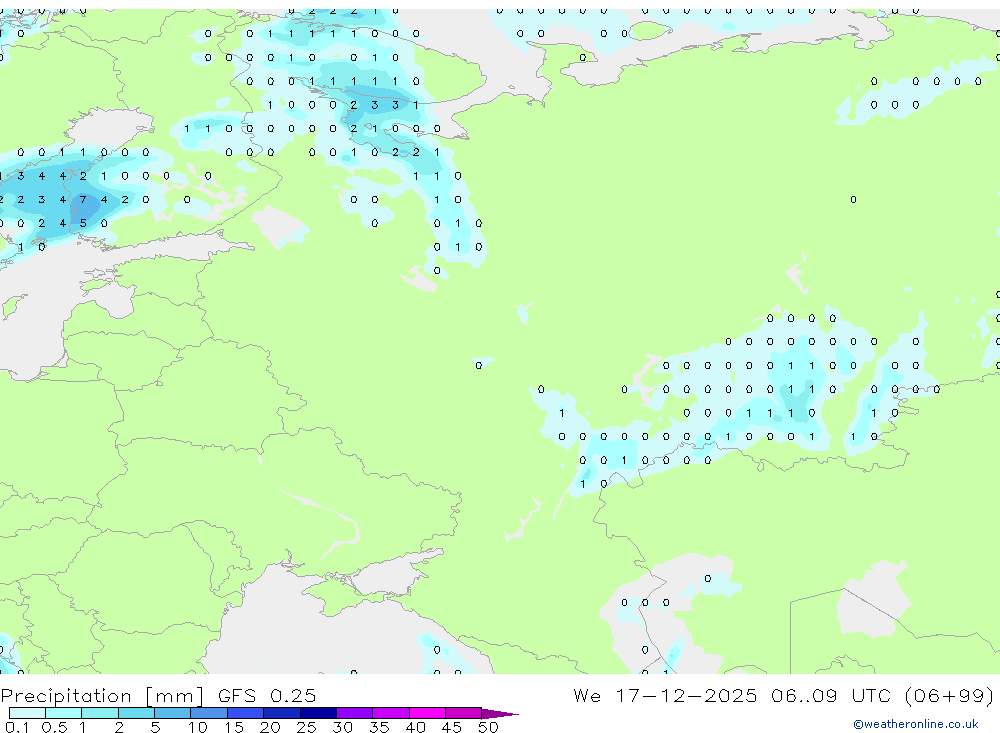Open the weatheronline.co.uk copyright link
1000x733 pixels.
916,724
